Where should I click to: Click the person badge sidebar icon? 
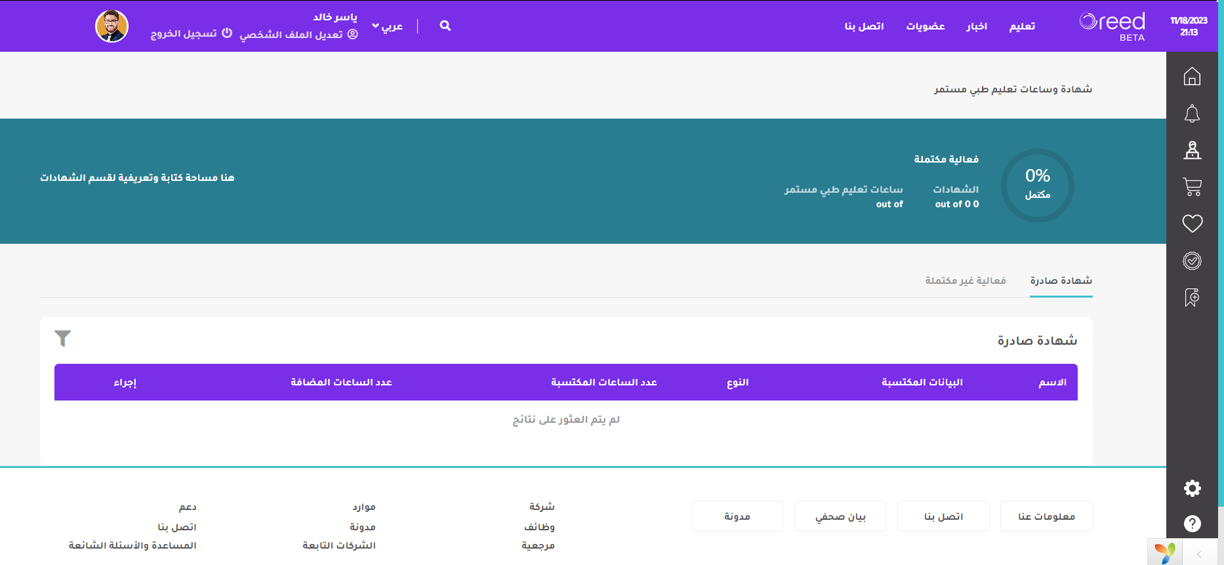pyautogui.click(x=1192, y=150)
